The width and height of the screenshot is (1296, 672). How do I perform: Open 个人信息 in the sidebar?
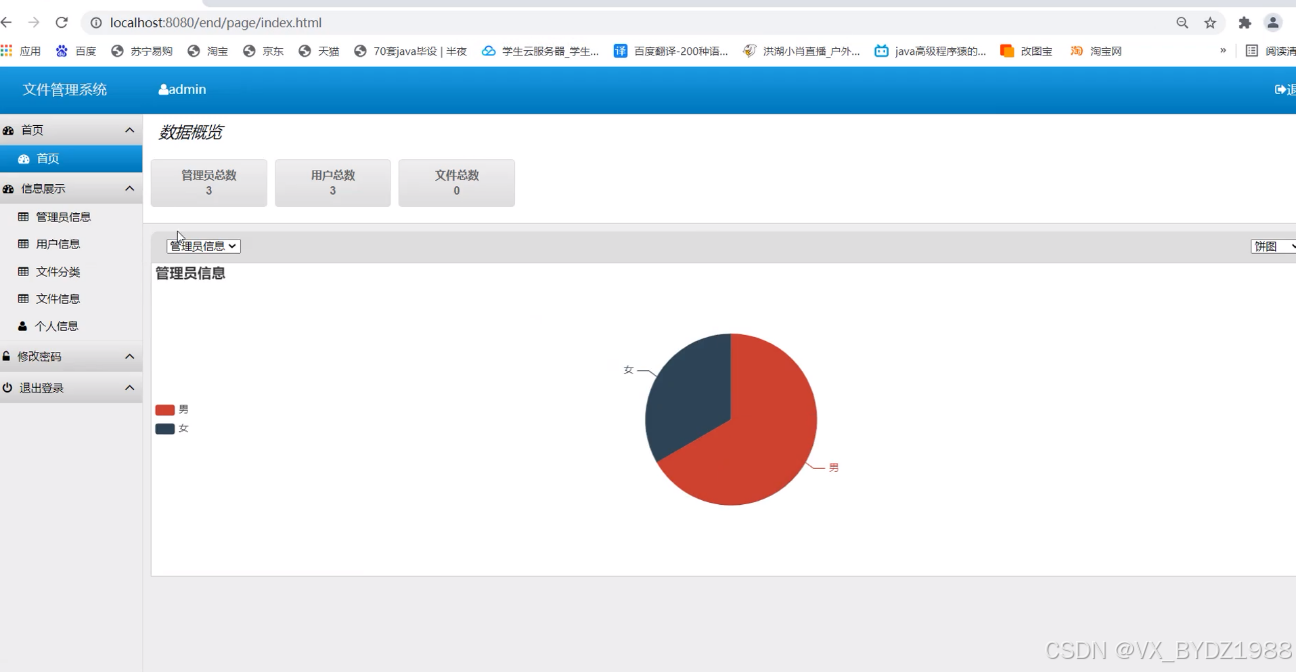(57, 326)
